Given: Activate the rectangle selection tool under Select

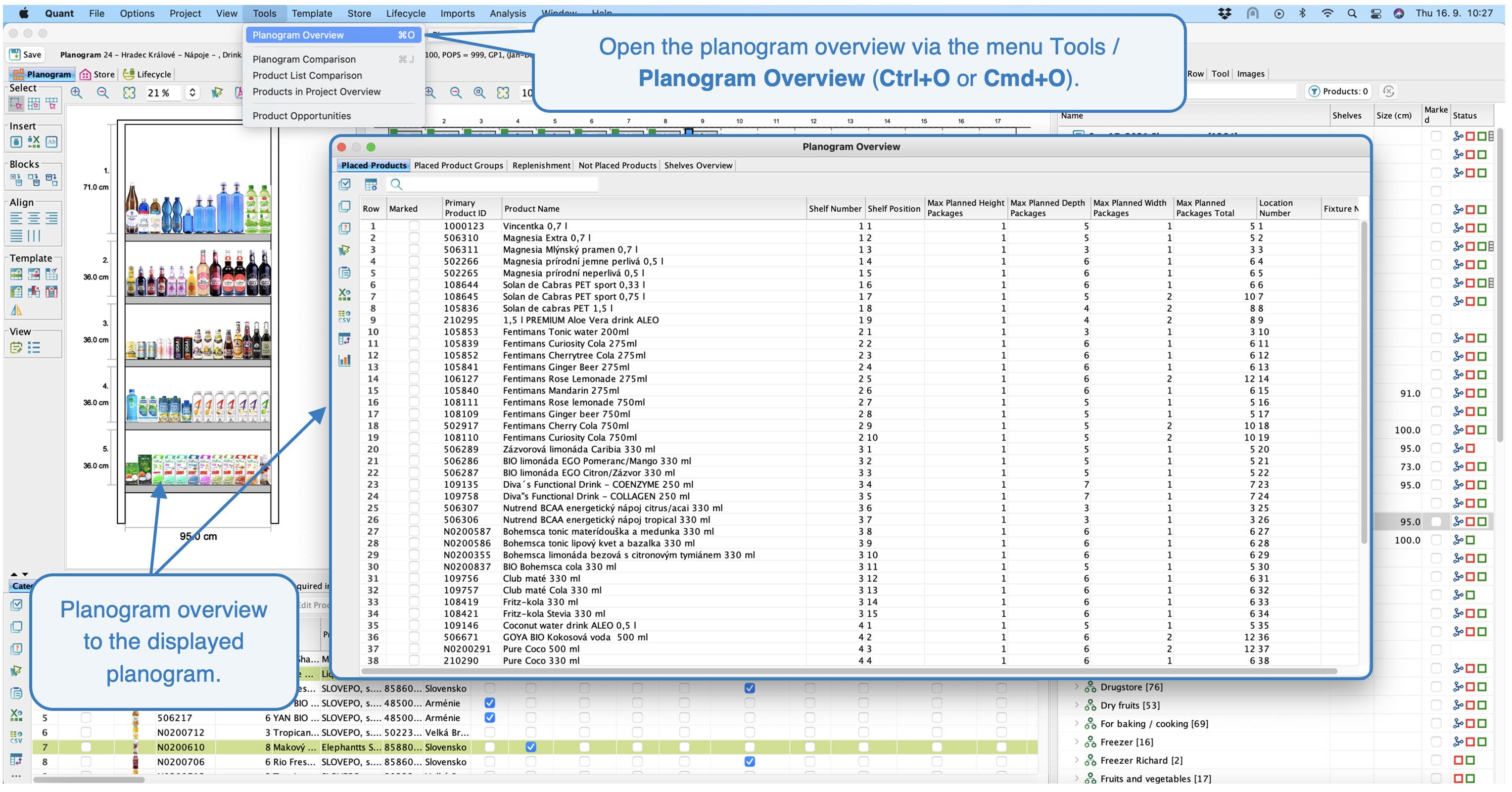Looking at the screenshot, I should point(16,104).
